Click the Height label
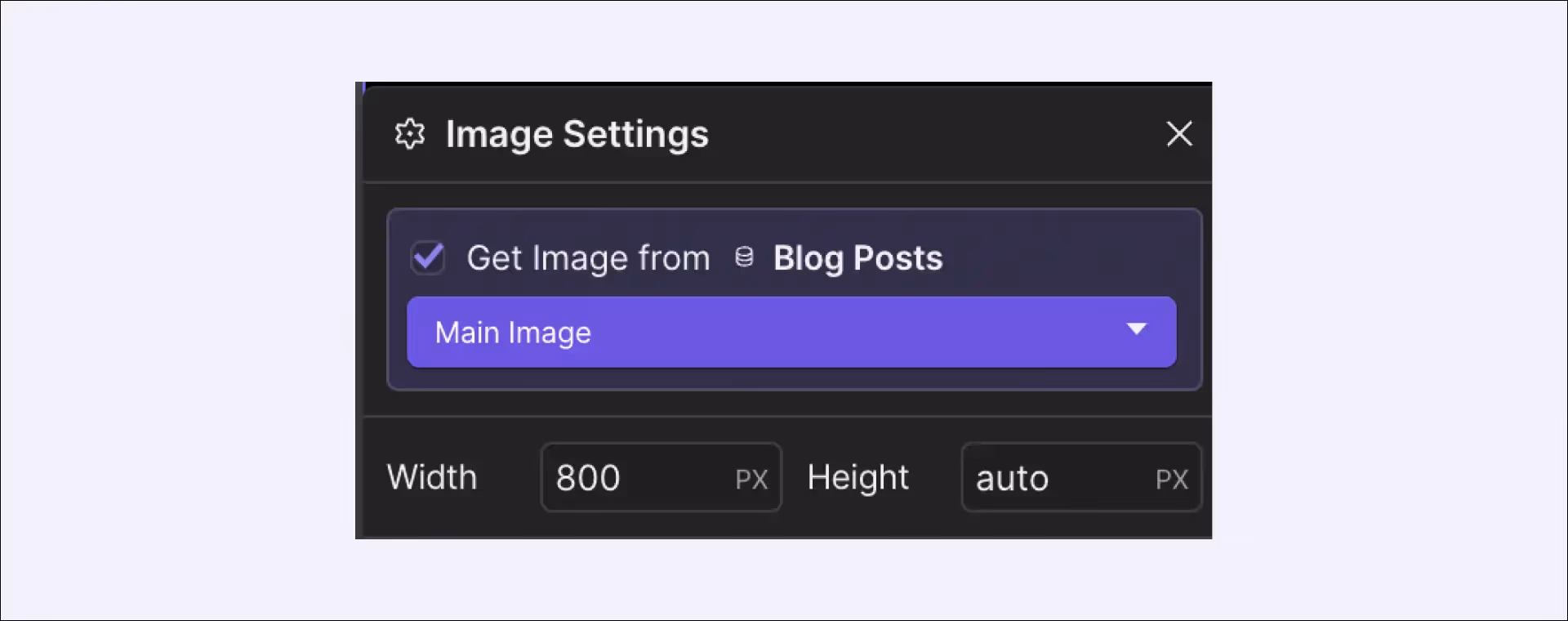Image resolution: width=1568 pixels, height=621 pixels. (x=857, y=478)
